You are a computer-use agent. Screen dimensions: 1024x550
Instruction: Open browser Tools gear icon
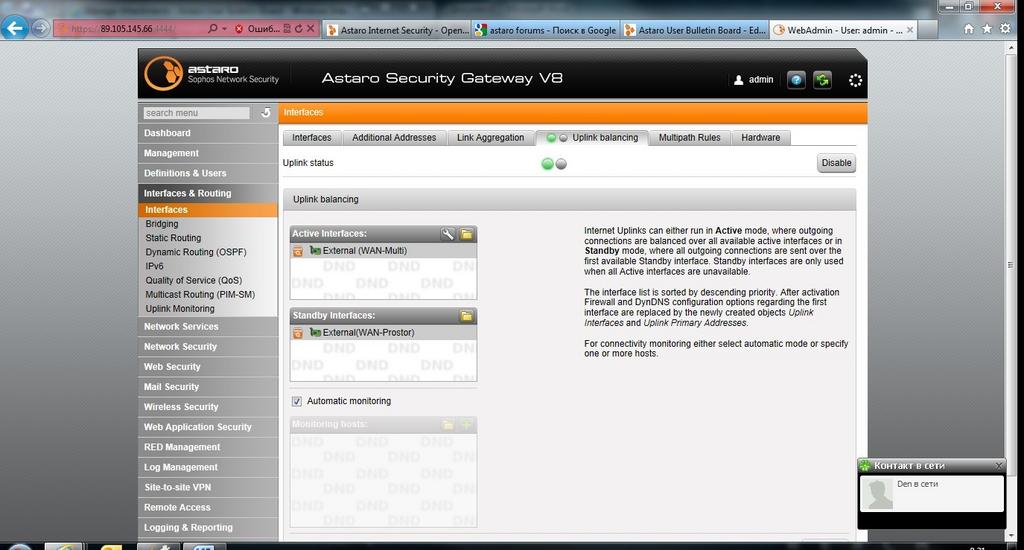(x=1005, y=29)
